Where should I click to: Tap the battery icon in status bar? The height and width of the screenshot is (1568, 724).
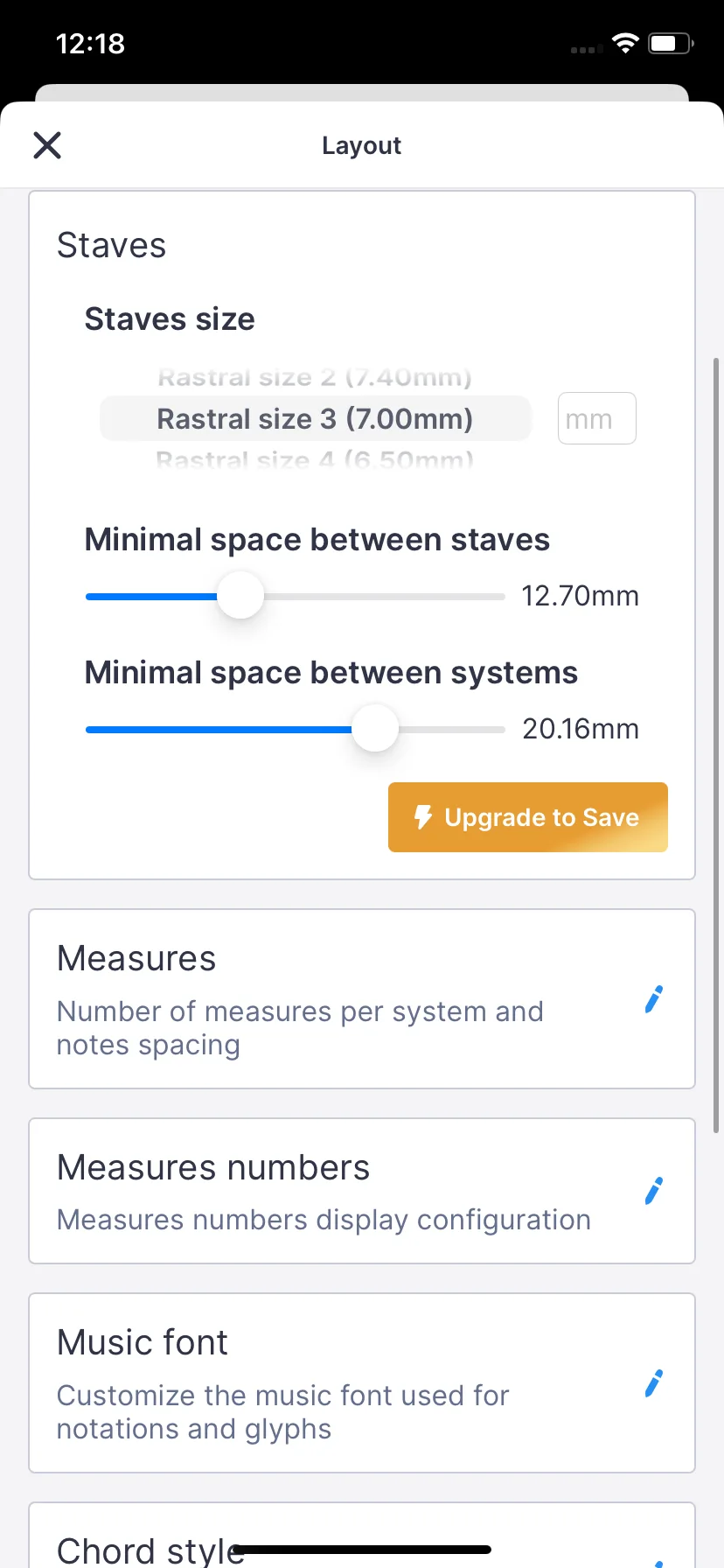pos(670,43)
